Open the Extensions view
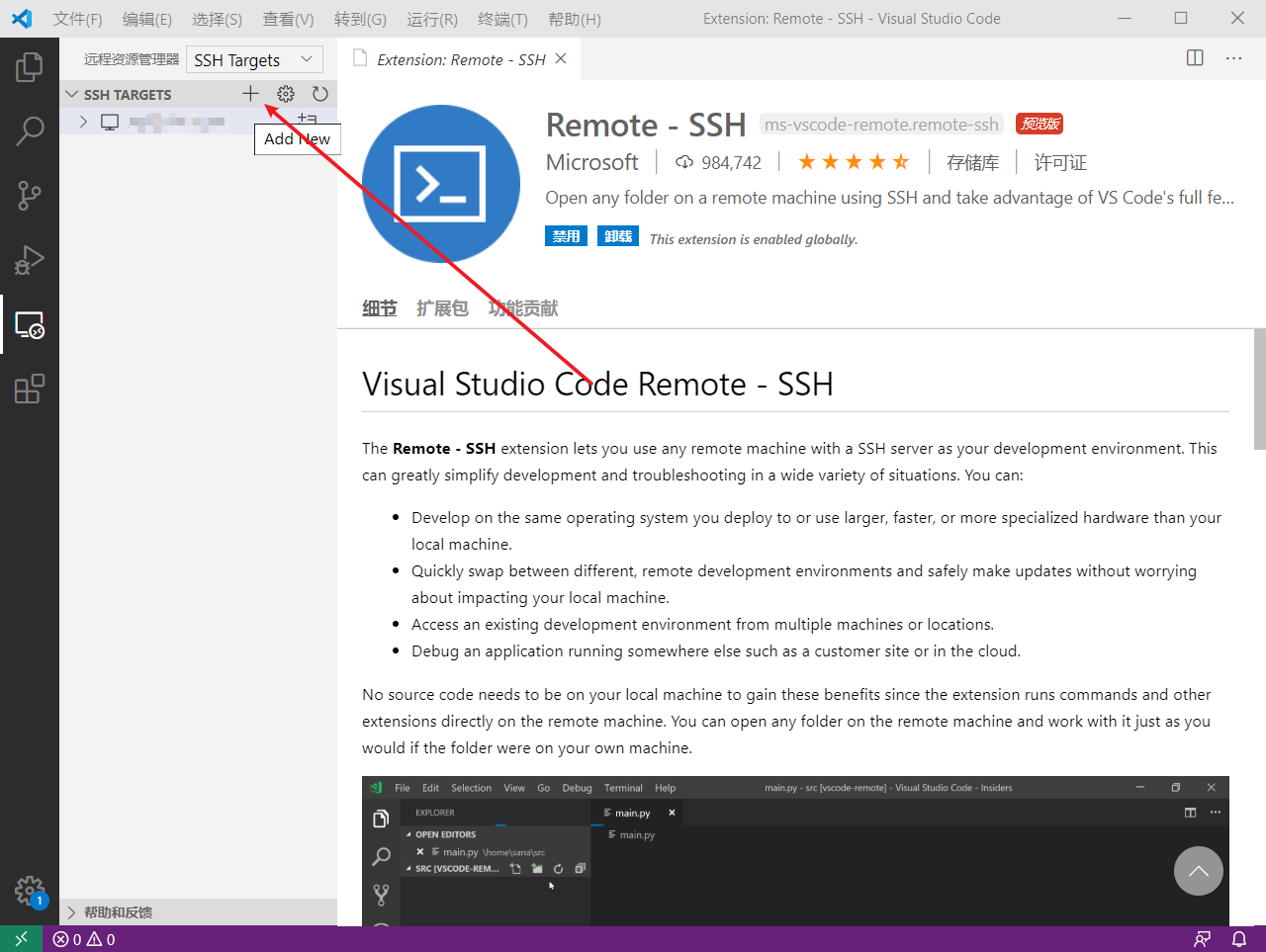Screen dimensions: 1266x952 (x=30, y=389)
